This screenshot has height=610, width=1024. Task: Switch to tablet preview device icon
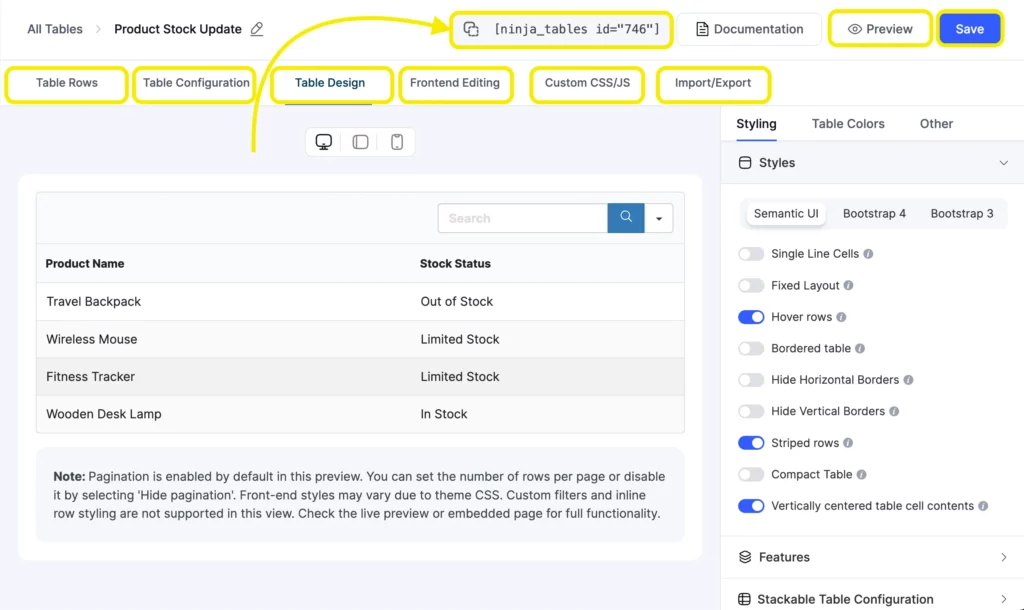(360, 142)
